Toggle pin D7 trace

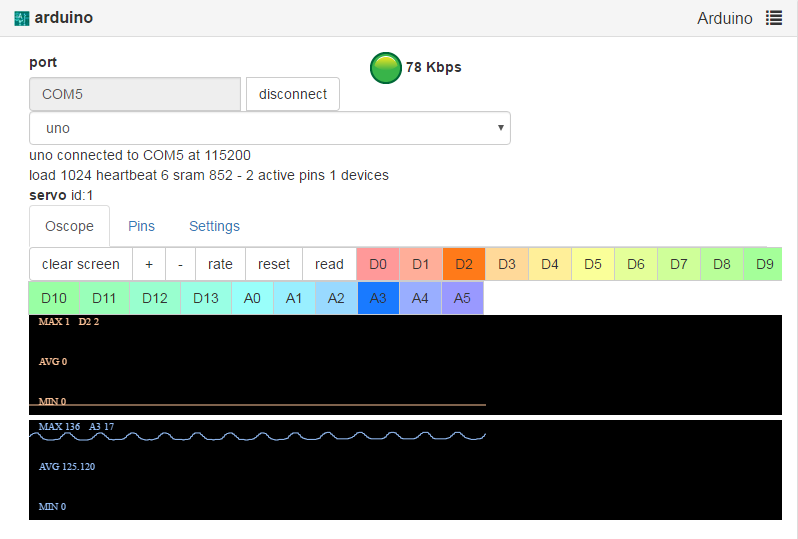coord(679,264)
